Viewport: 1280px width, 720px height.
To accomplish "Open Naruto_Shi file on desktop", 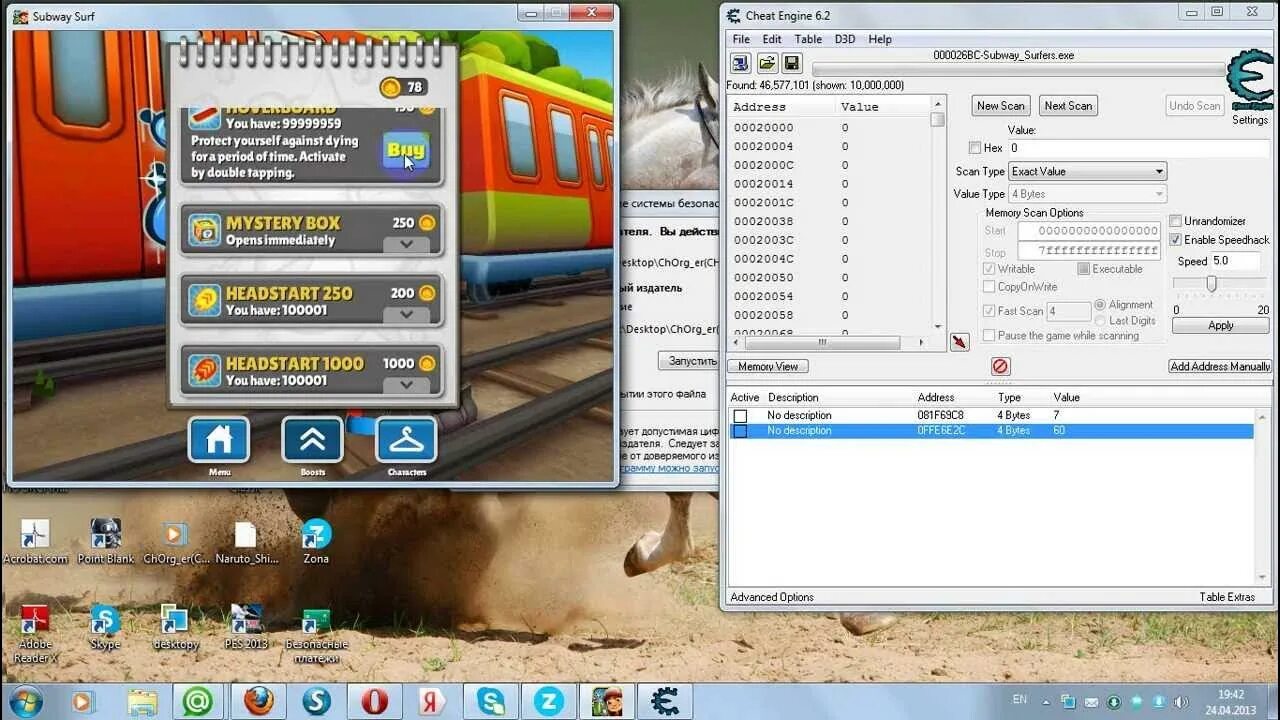I will click(246, 541).
